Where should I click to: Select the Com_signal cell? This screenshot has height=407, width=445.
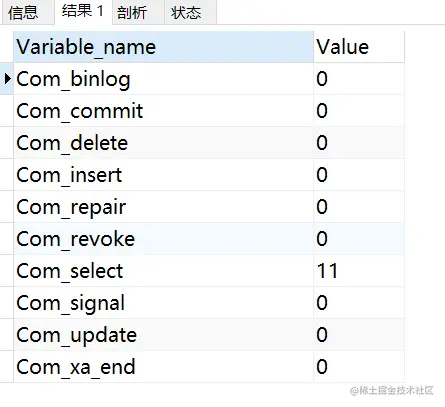point(163,303)
